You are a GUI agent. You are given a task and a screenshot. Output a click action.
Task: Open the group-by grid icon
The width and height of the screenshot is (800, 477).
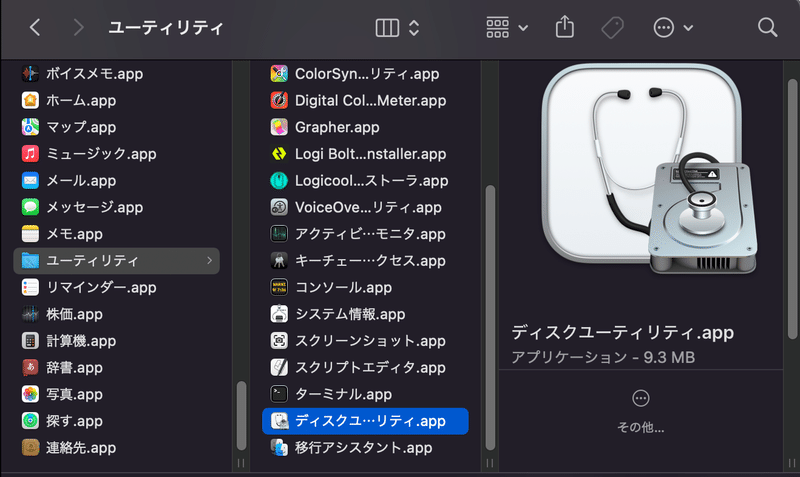(x=497, y=28)
